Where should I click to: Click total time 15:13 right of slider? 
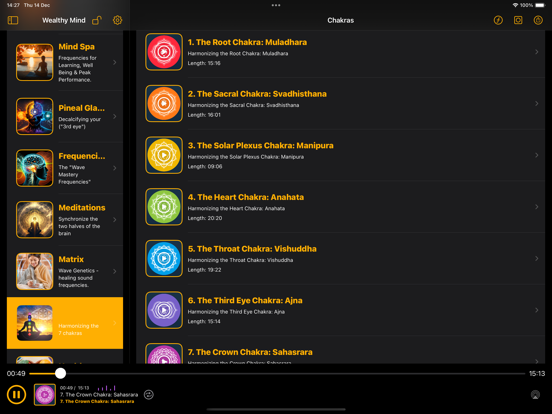pos(537,373)
